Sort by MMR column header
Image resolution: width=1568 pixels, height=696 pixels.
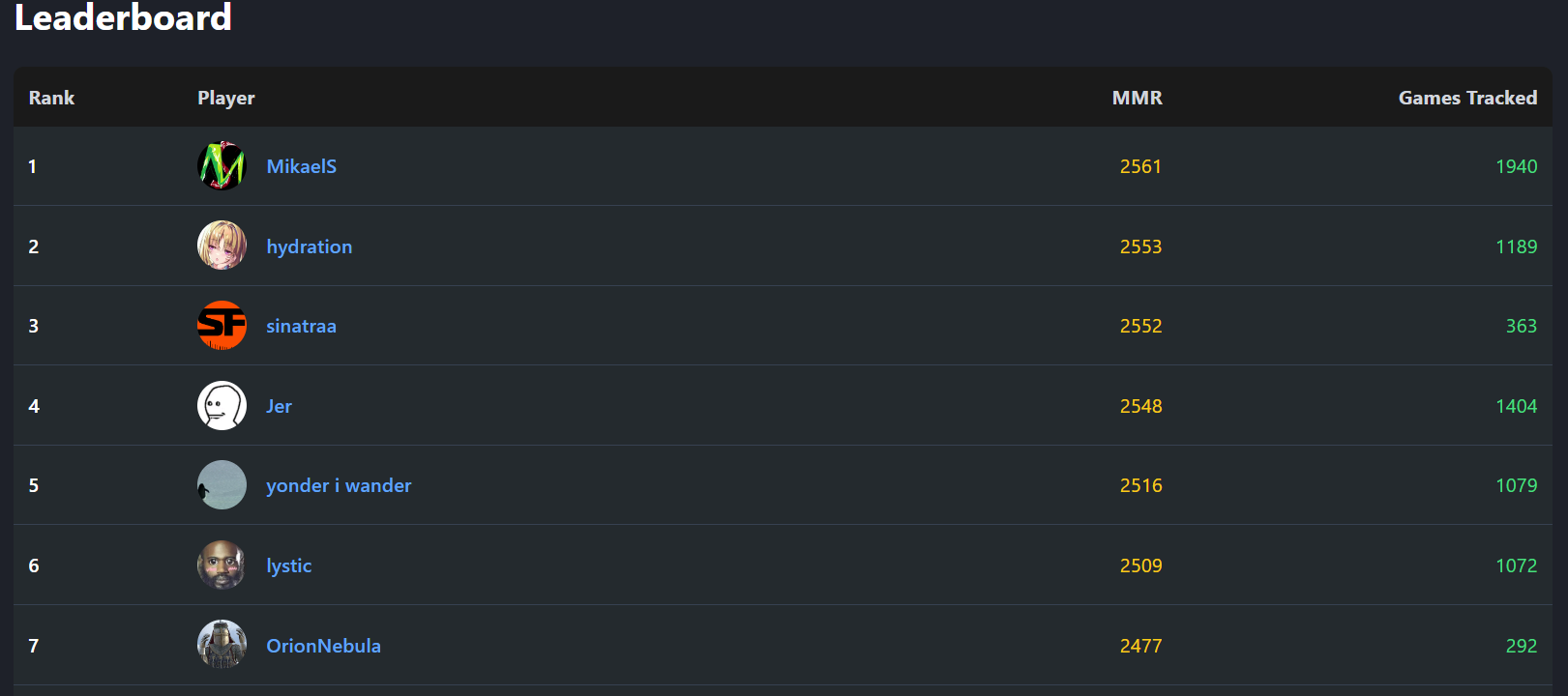(x=1138, y=98)
